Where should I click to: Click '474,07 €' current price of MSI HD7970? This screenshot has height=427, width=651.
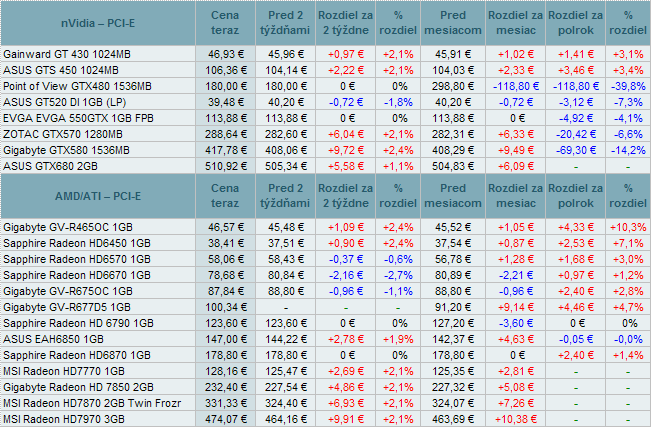(226, 420)
